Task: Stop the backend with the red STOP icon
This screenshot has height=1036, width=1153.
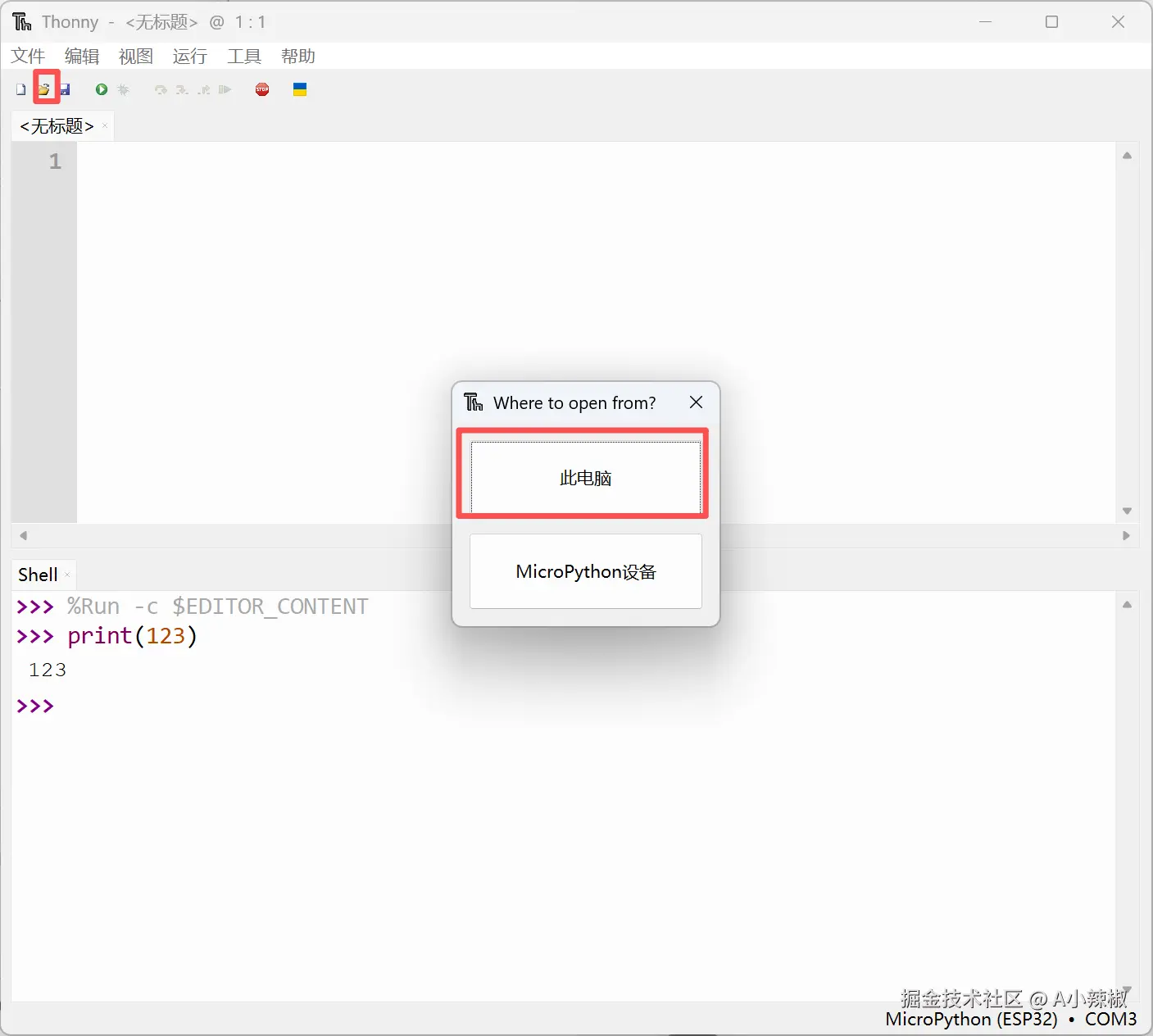Action: pyautogui.click(x=262, y=89)
